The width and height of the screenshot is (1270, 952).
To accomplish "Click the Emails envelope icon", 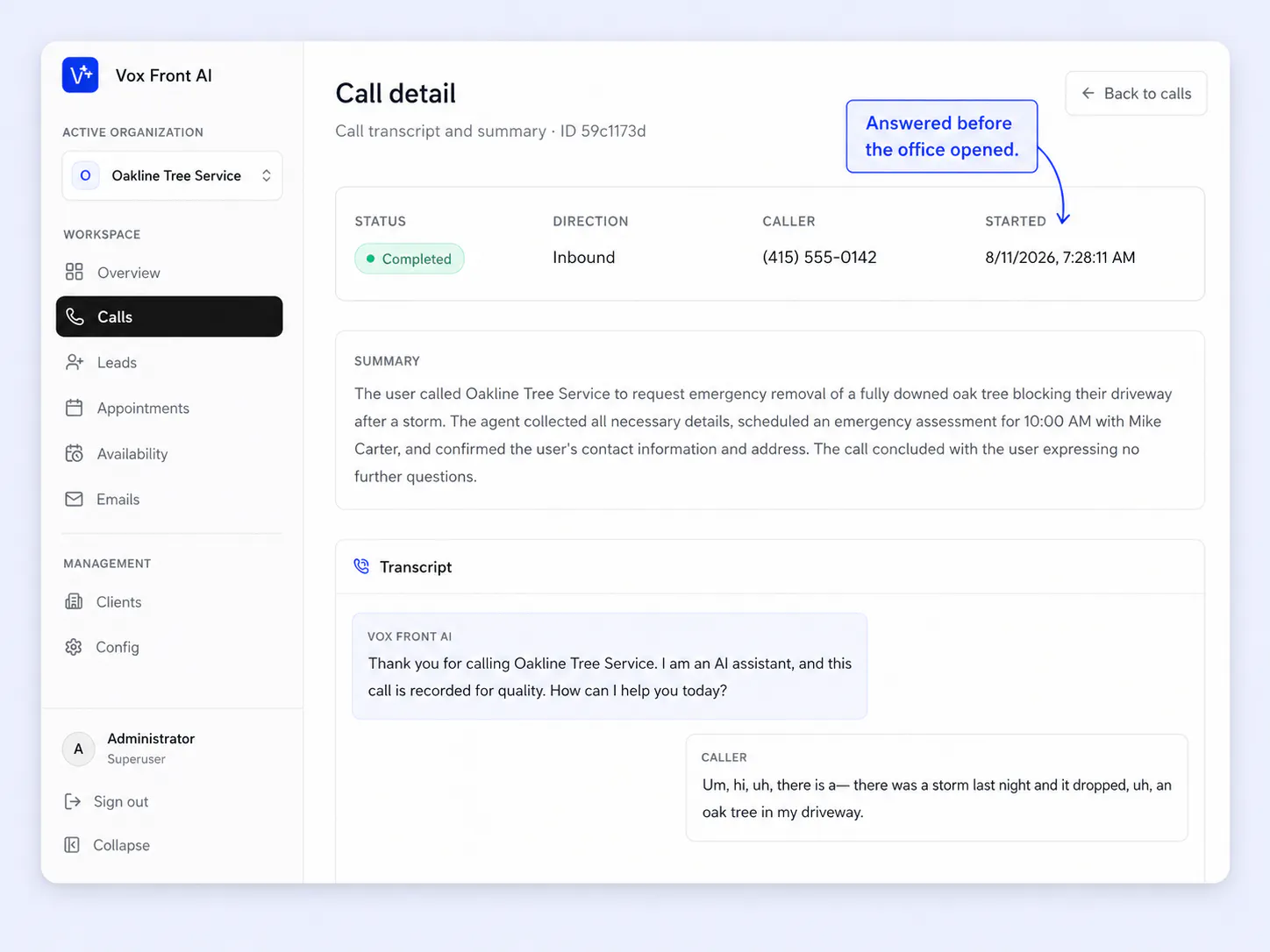I will coord(75,499).
